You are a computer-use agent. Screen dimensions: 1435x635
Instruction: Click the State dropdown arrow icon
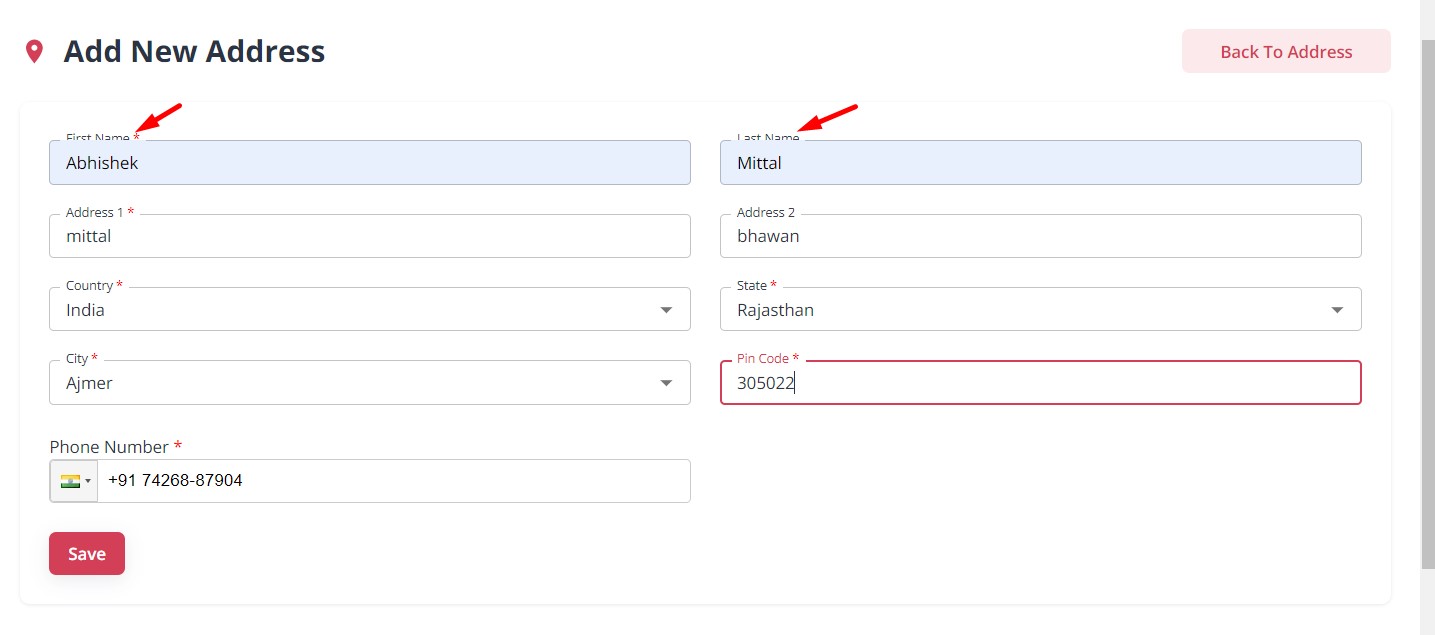click(x=1337, y=310)
